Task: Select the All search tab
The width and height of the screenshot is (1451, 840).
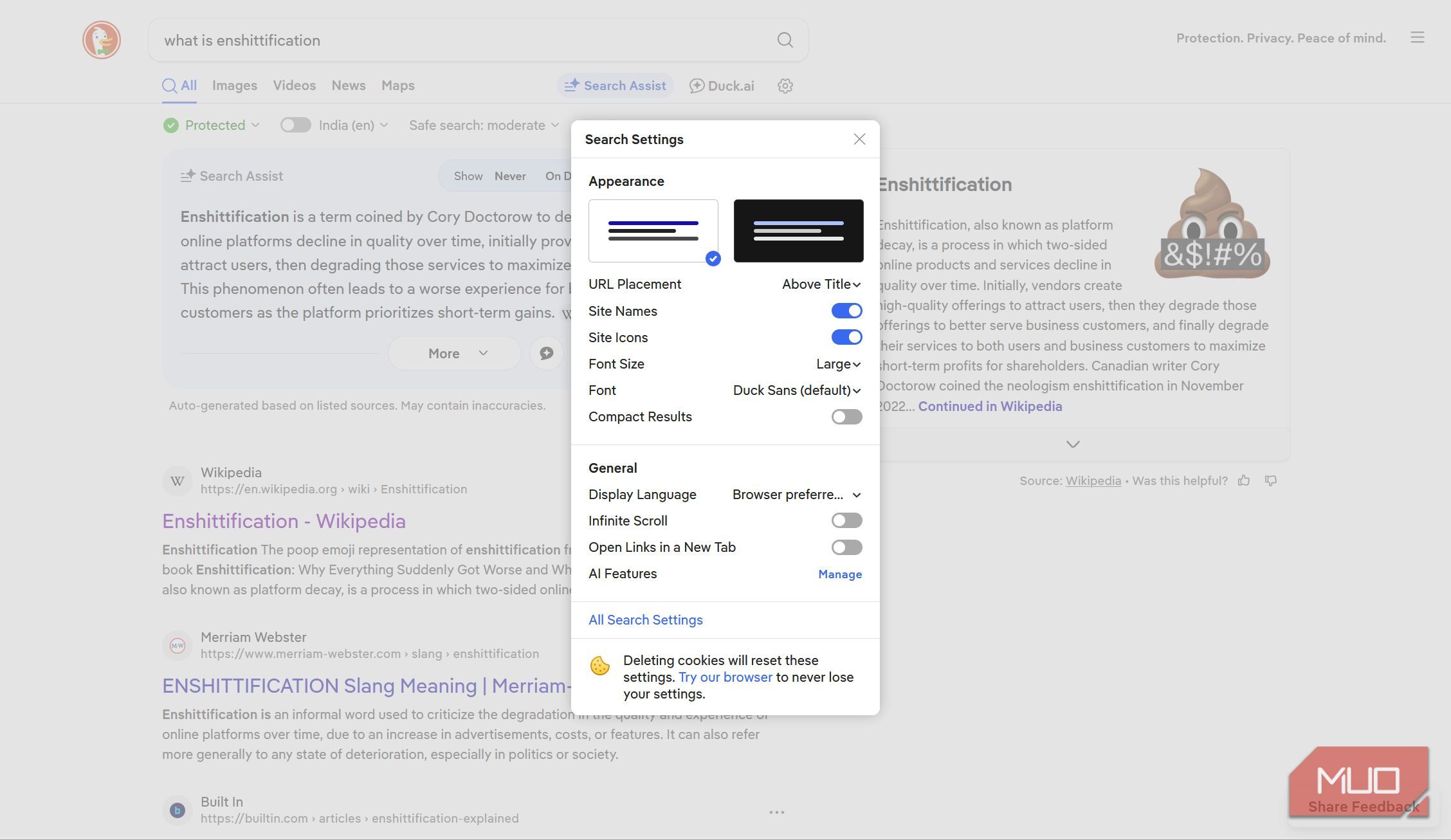Action: click(x=179, y=86)
